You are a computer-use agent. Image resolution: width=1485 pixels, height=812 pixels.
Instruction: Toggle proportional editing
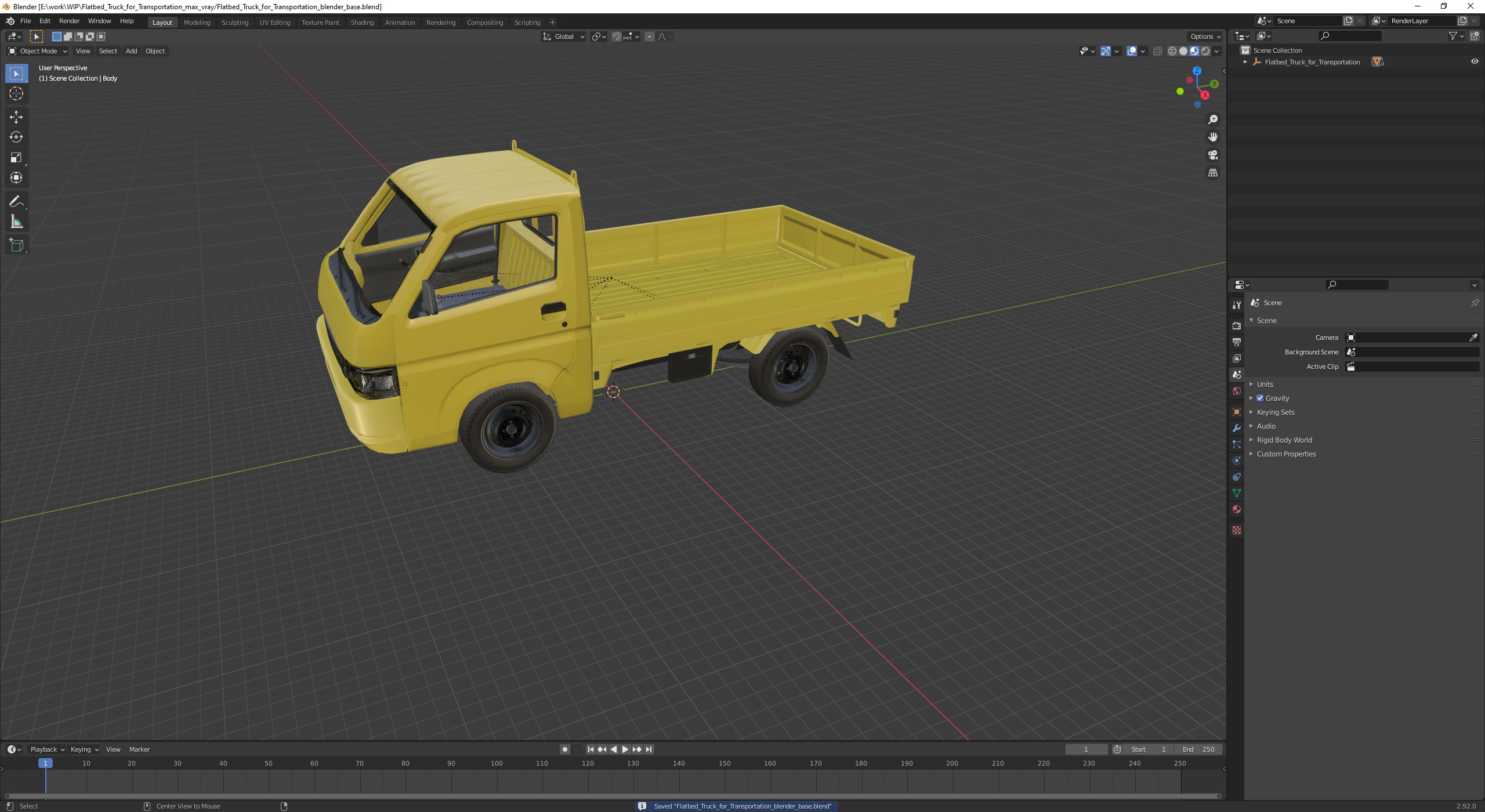click(650, 37)
